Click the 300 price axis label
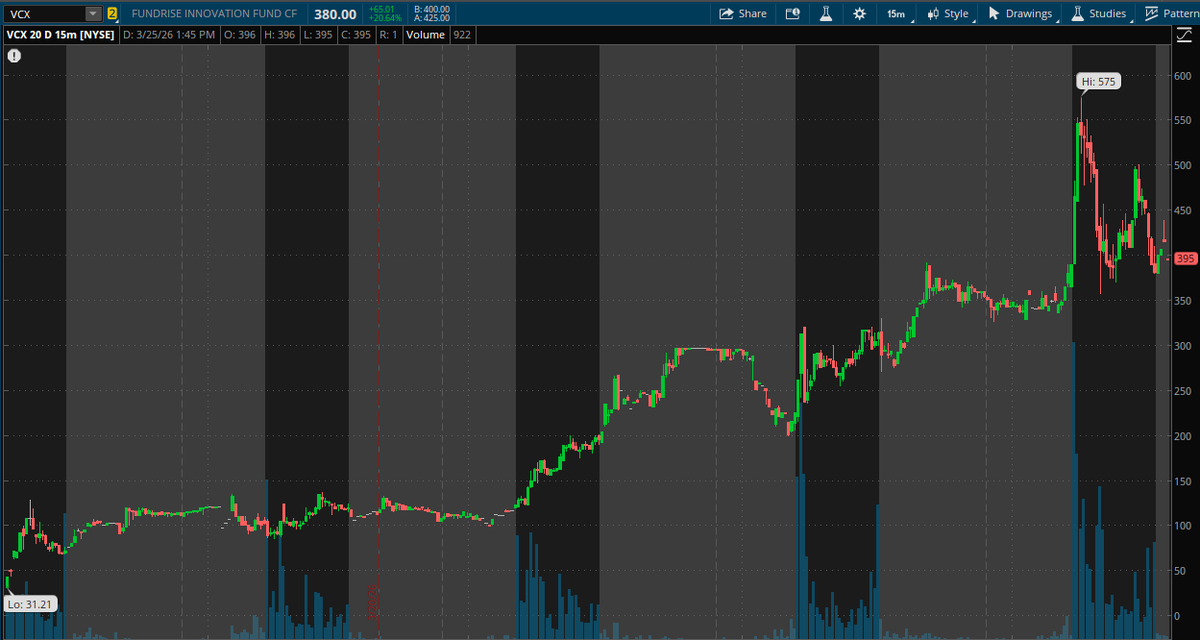Viewport: 1200px width, 640px height. (1184, 345)
